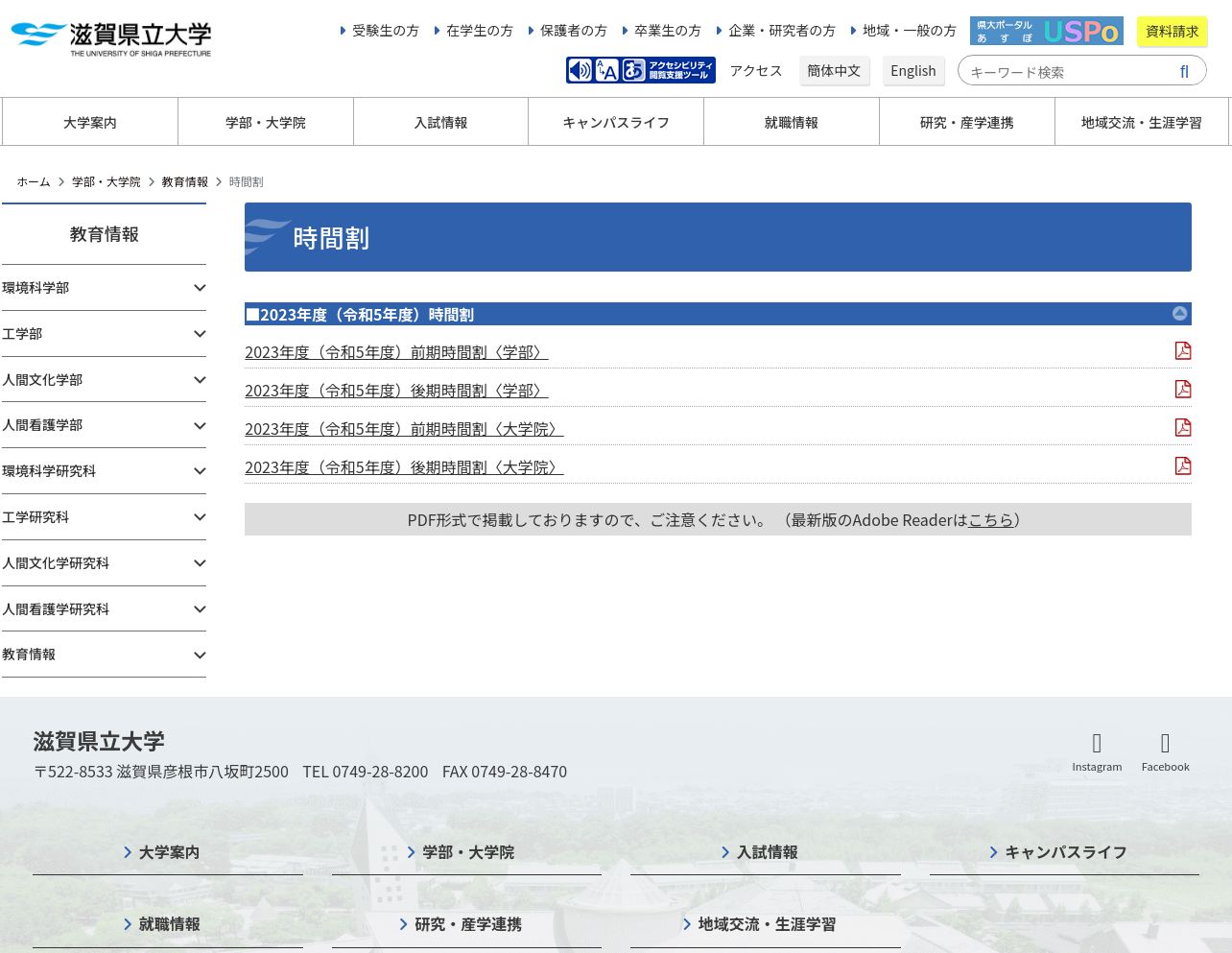Image resolution: width=1232 pixels, height=953 pixels.
Task: Click the search magnifier icon
Action: (1184, 71)
